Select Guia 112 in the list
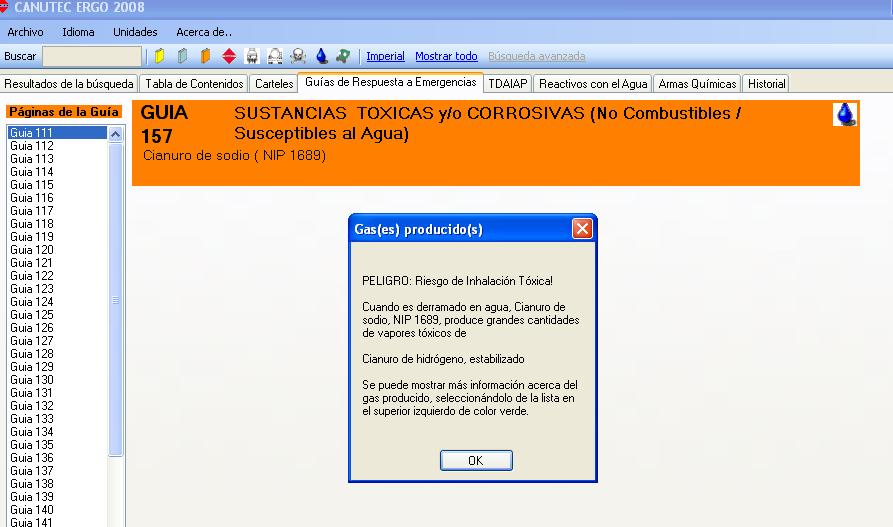 (x=57, y=146)
